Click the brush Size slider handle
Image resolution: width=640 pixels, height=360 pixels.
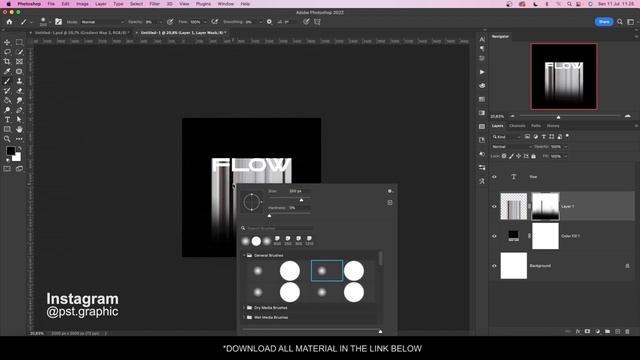pos(301,200)
